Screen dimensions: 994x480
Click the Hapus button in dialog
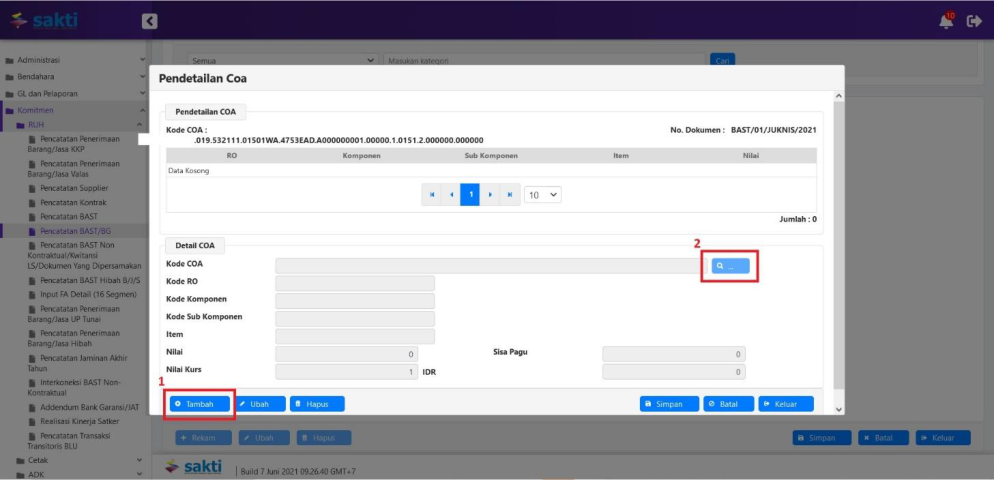pos(317,404)
